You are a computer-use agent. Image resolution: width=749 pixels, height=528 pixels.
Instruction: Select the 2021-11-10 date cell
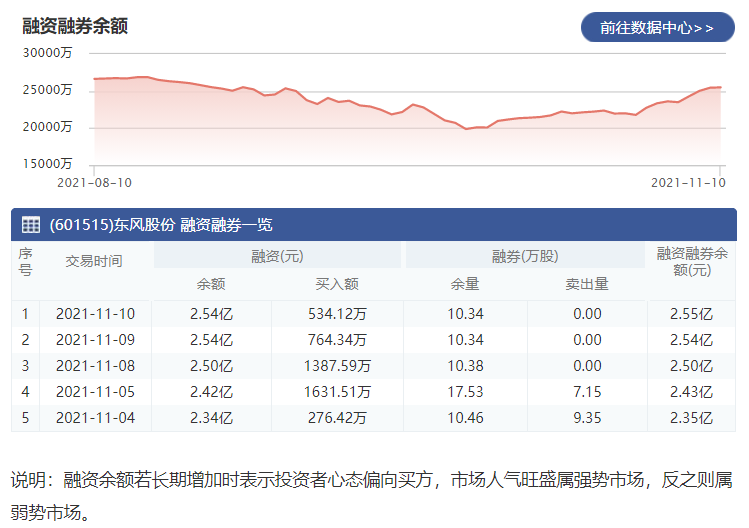pos(96,314)
